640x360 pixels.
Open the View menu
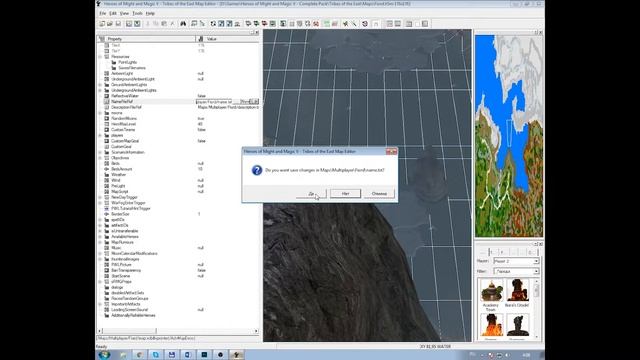124,13
